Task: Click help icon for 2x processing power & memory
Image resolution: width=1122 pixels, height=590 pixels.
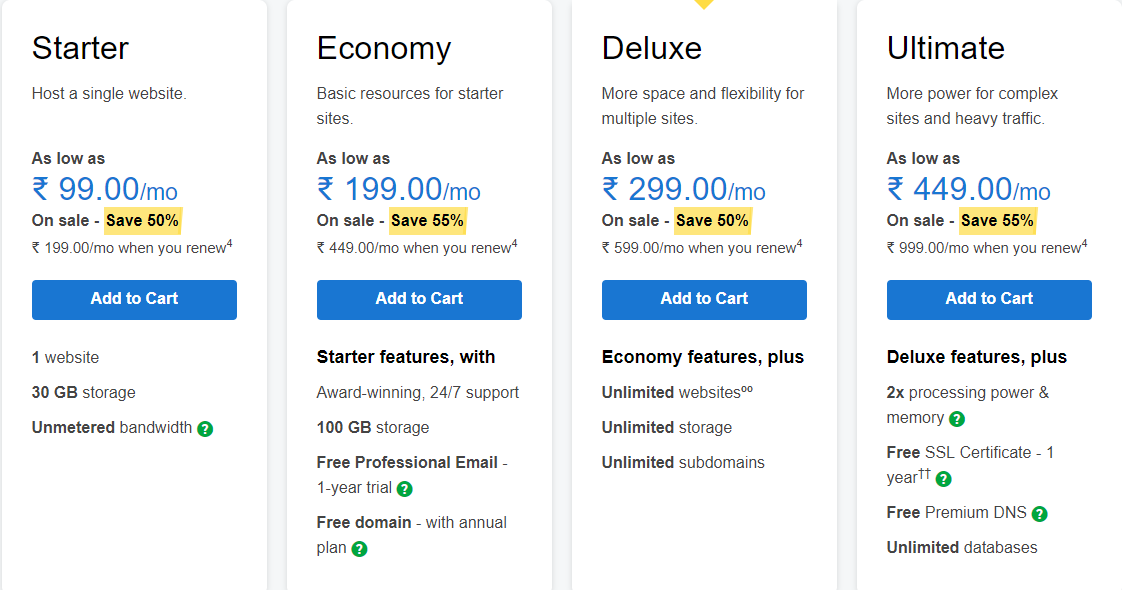Action: pos(957,419)
